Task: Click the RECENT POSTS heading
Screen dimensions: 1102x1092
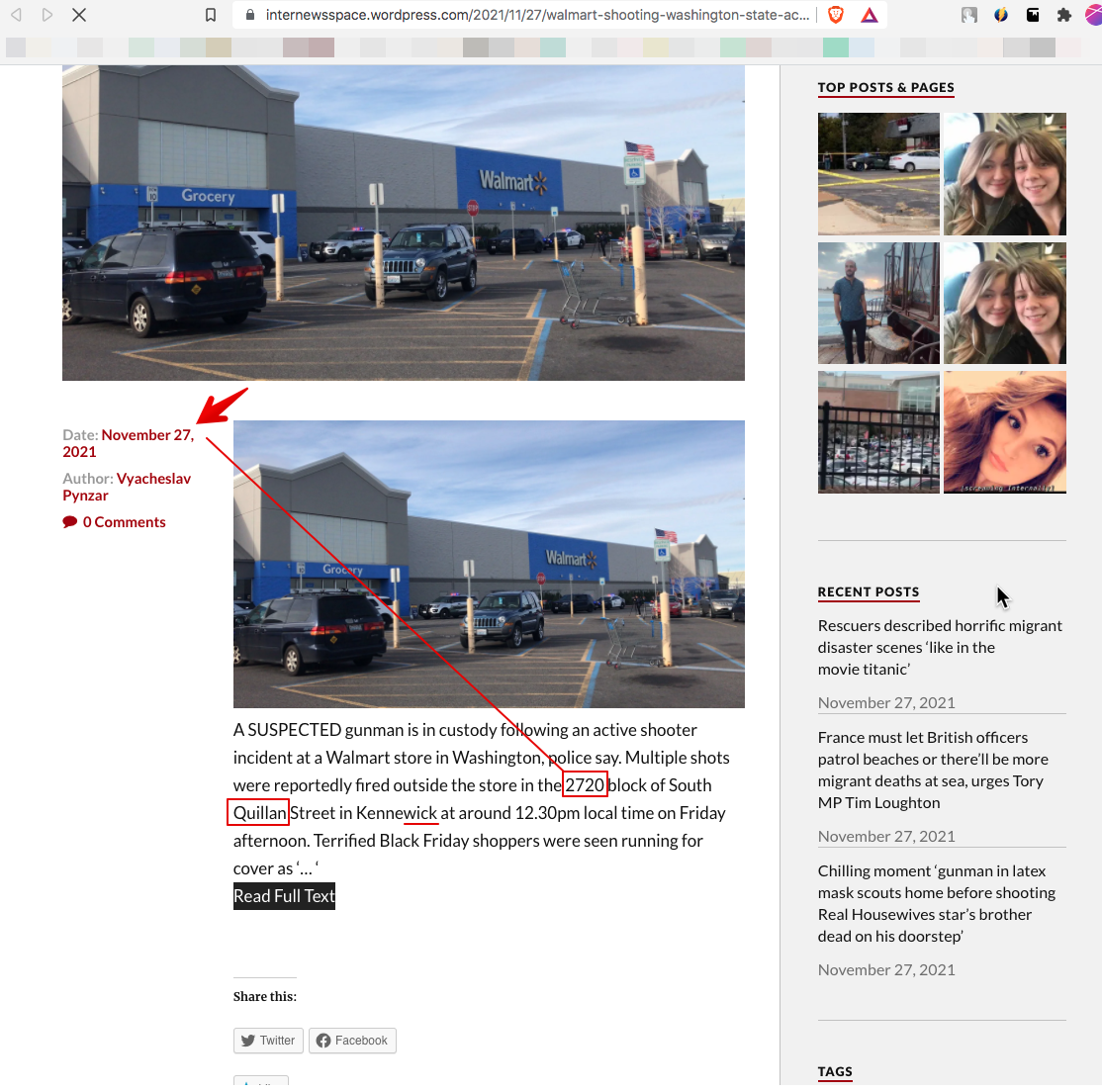Action: [868, 591]
